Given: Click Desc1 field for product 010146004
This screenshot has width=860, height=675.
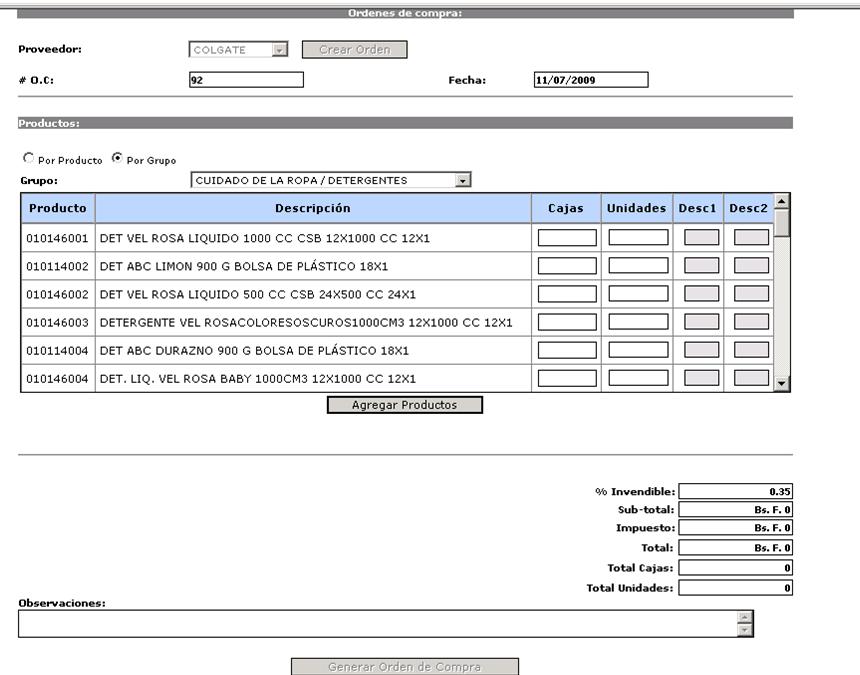Looking at the screenshot, I should [x=701, y=378].
